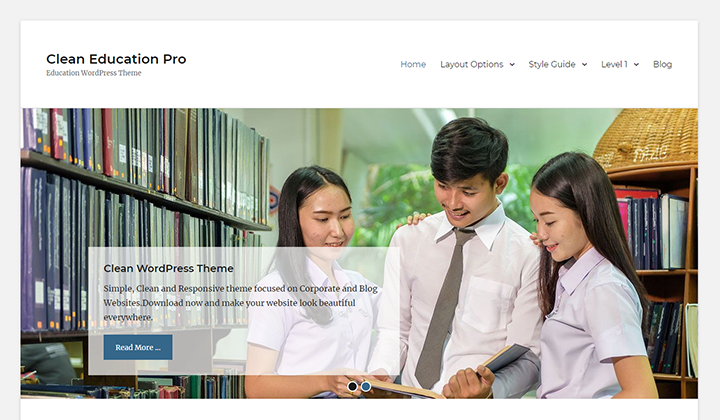Open the Clean Education Pro site title
The height and width of the screenshot is (420, 720).
[x=116, y=59]
